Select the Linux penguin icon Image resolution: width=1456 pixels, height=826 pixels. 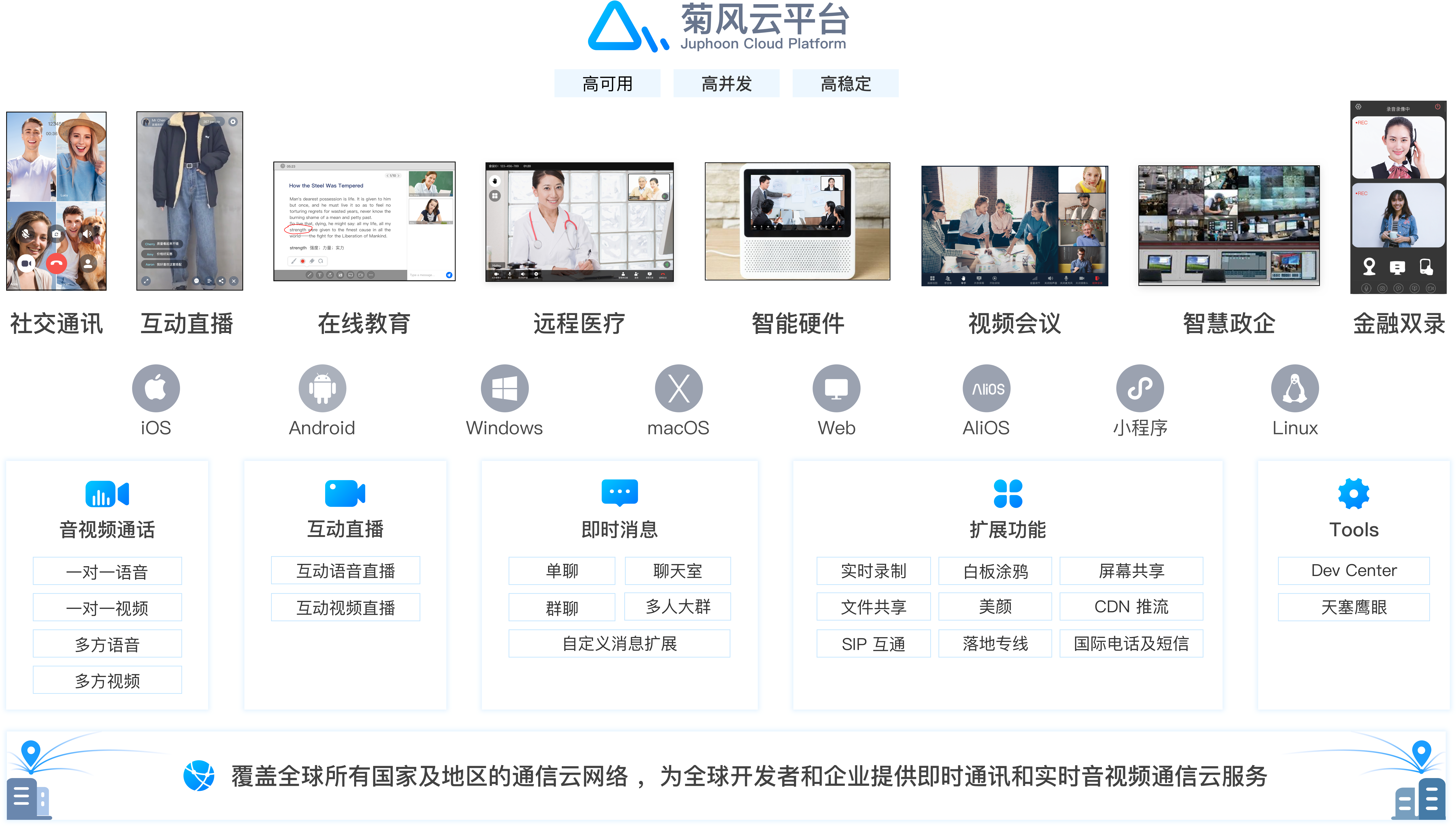tap(1295, 388)
